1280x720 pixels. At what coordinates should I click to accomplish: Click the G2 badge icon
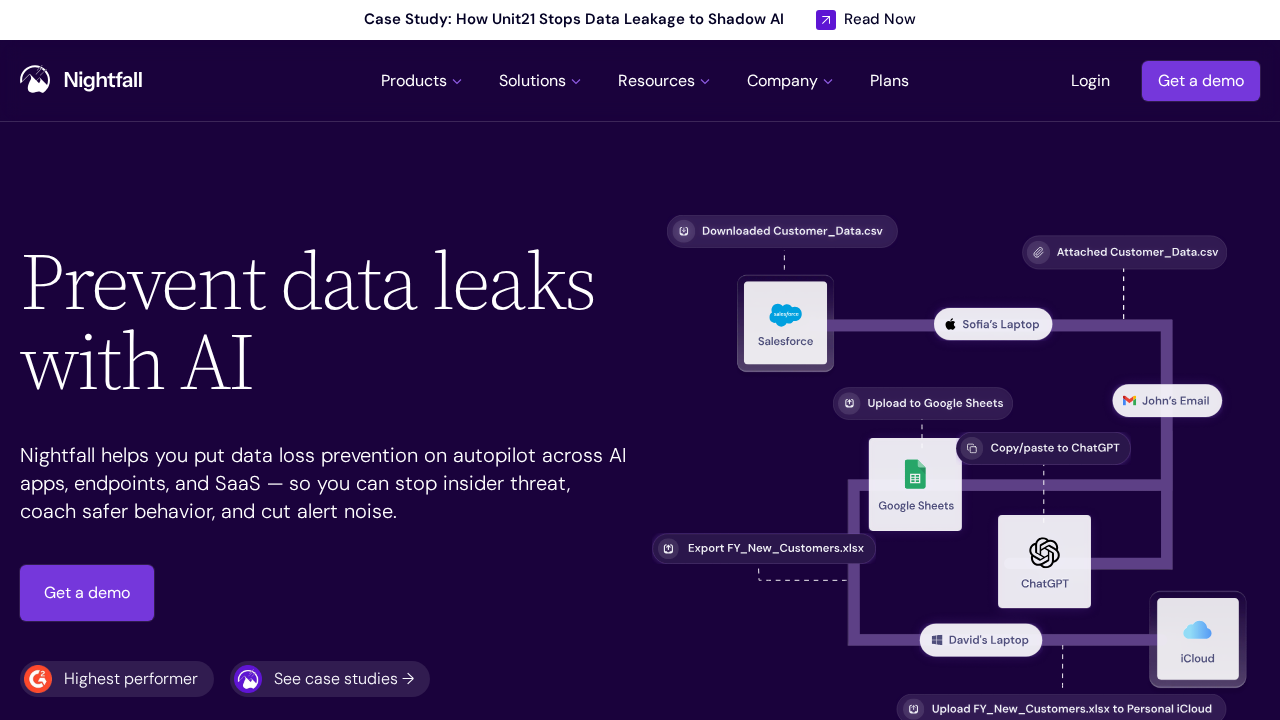pos(38,679)
